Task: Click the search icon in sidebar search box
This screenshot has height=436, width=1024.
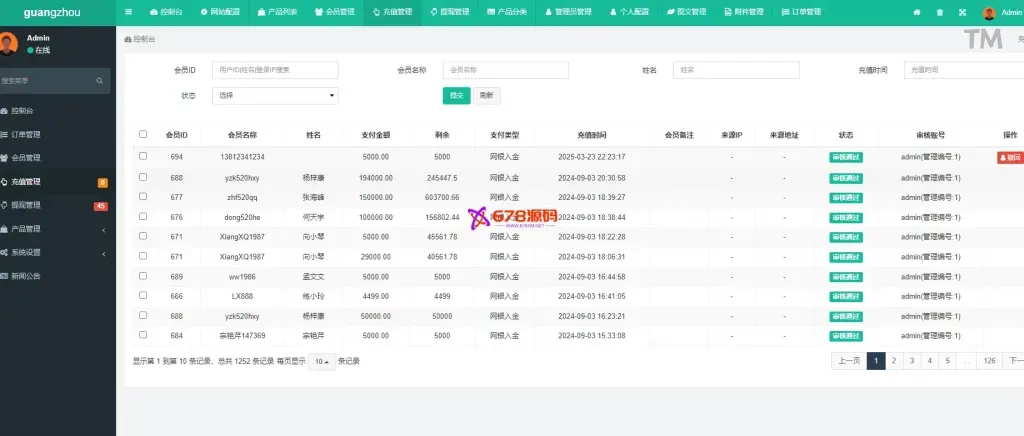Action: coord(100,80)
